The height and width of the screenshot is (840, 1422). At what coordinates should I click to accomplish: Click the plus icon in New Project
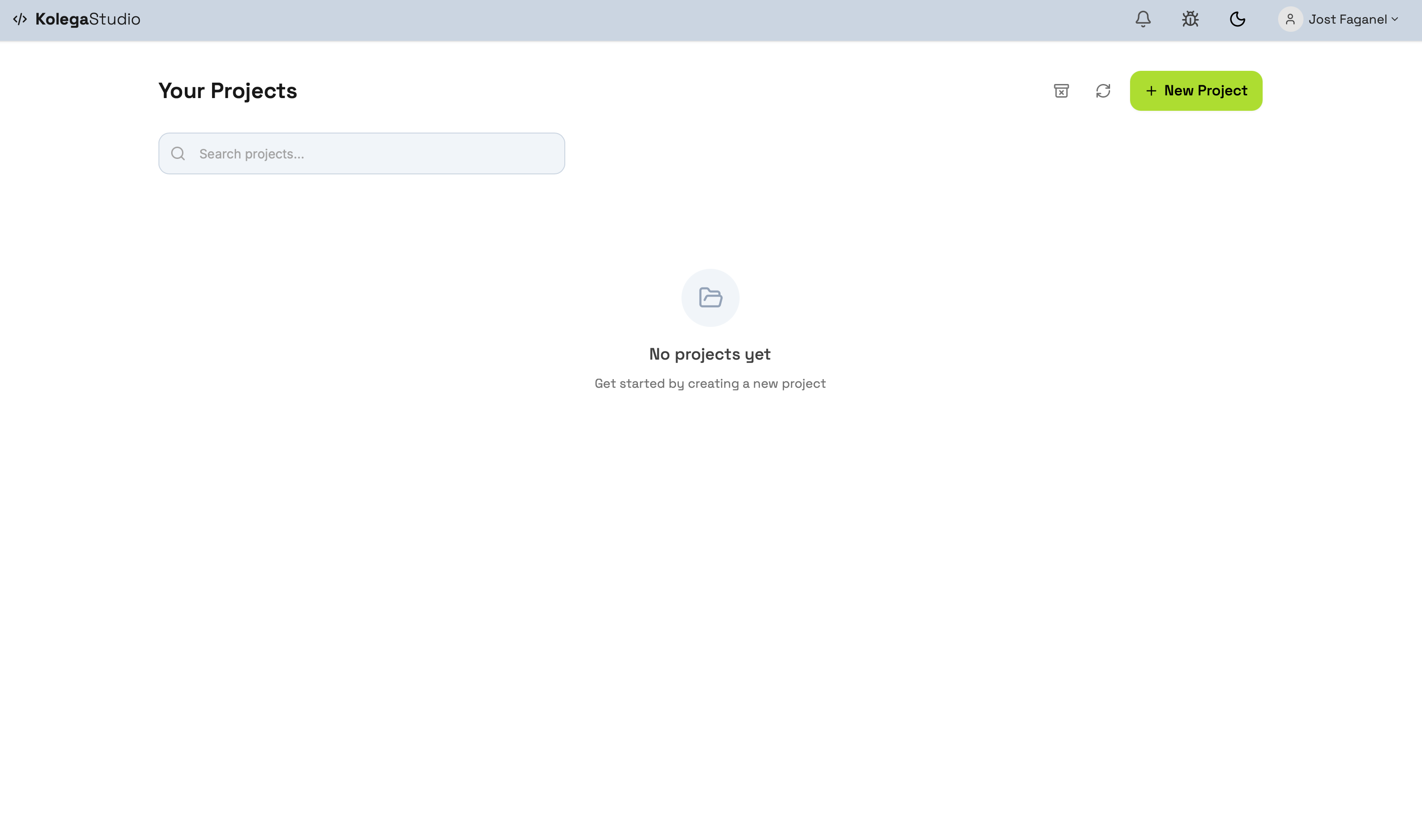[x=1151, y=90]
